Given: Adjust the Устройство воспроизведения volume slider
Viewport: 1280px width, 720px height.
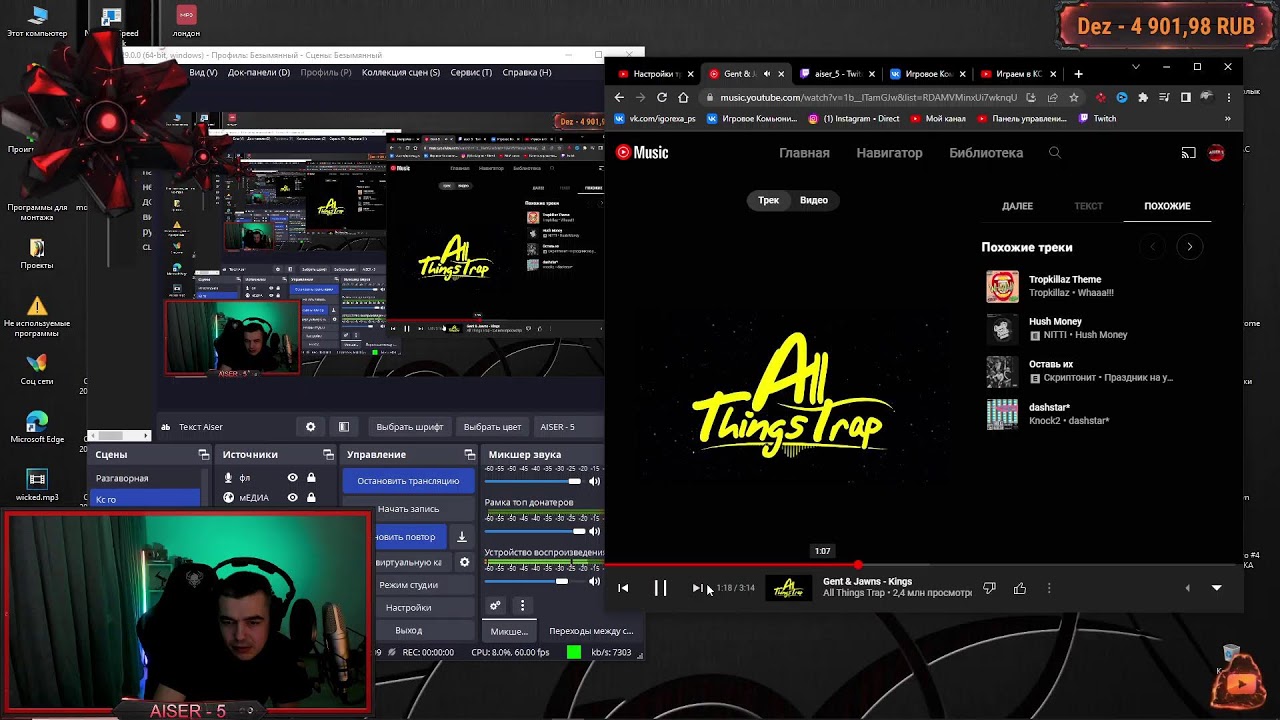Looking at the screenshot, I should point(534,581).
